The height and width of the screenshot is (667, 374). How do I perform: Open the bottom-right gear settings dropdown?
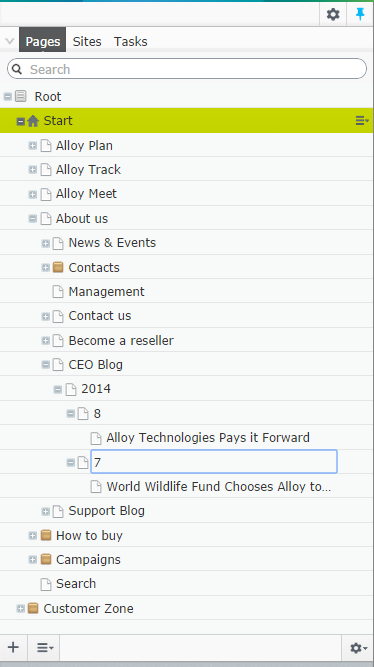[358, 648]
